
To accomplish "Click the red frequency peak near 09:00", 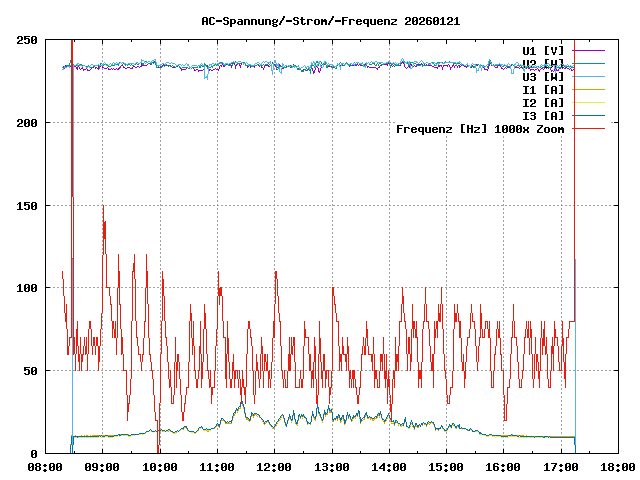I will pyautogui.click(x=103, y=207).
